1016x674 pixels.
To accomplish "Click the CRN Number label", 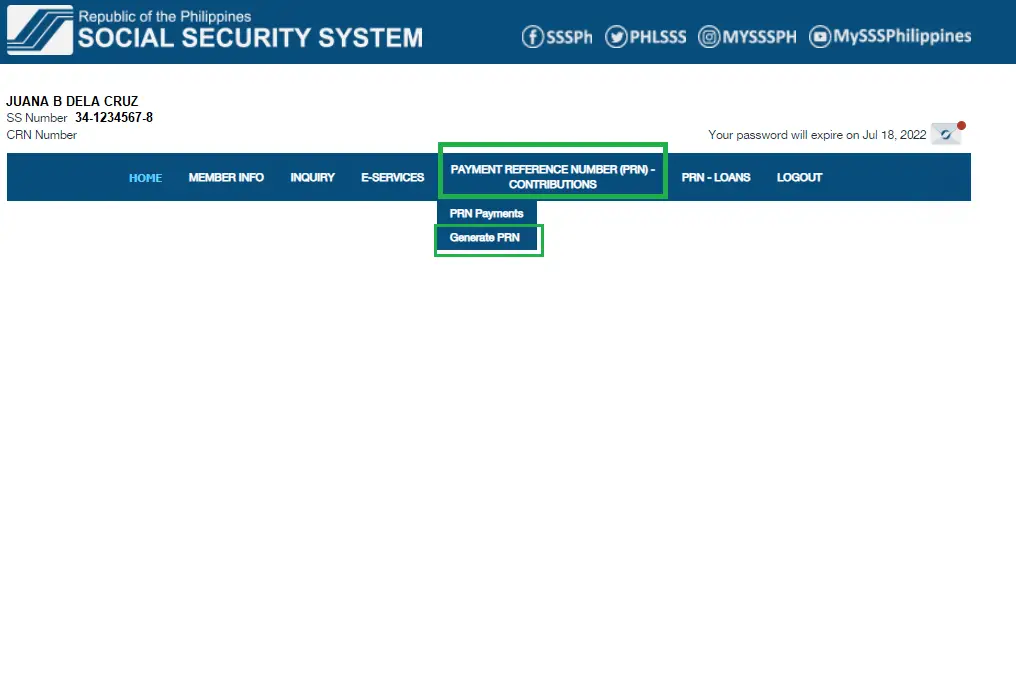I will click(41, 135).
